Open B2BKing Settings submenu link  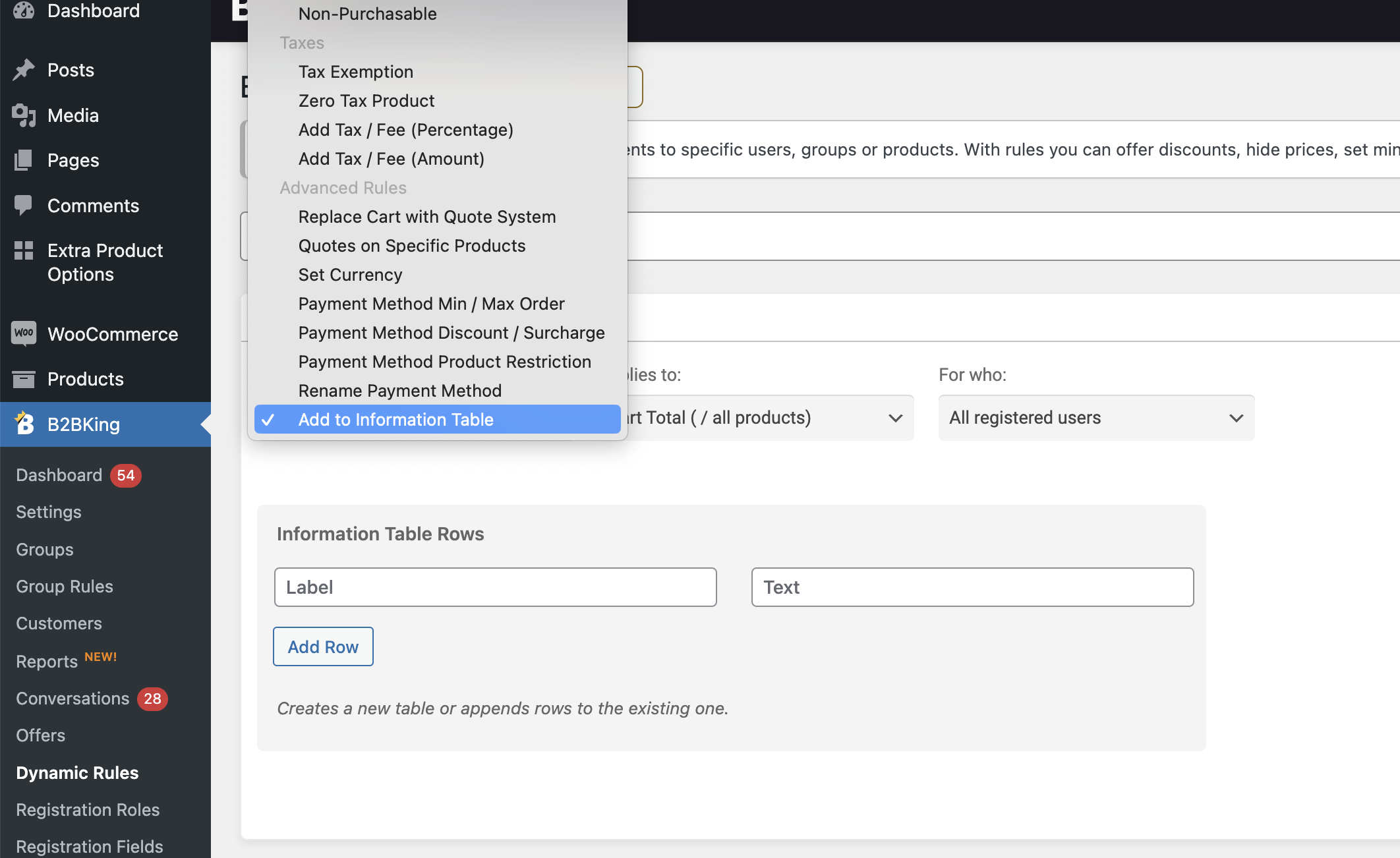tap(49, 512)
